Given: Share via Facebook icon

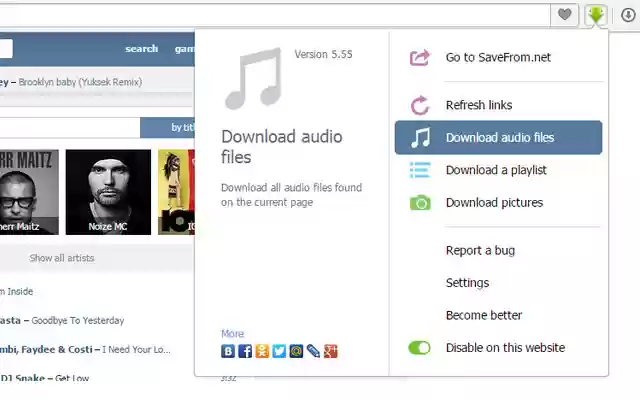Looking at the screenshot, I should click(x=245, y=351).
